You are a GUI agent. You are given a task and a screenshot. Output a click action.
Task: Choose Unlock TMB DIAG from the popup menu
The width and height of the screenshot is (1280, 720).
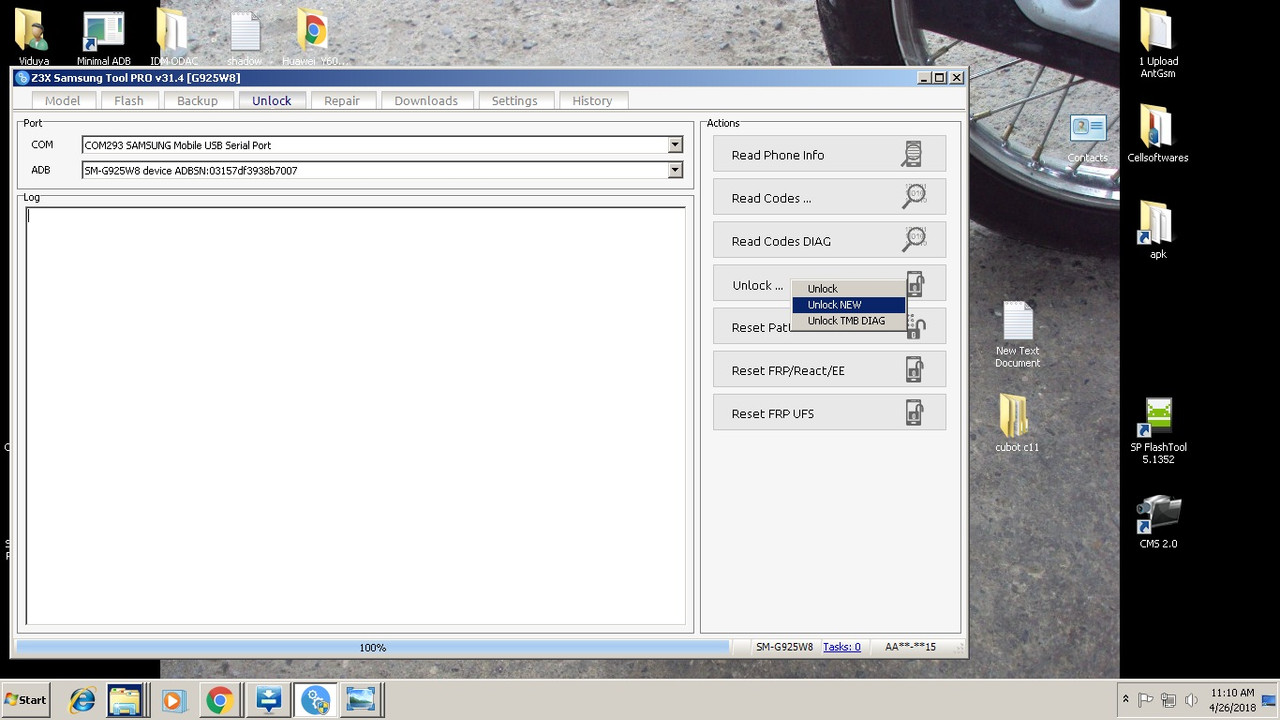tap(848, 321)
